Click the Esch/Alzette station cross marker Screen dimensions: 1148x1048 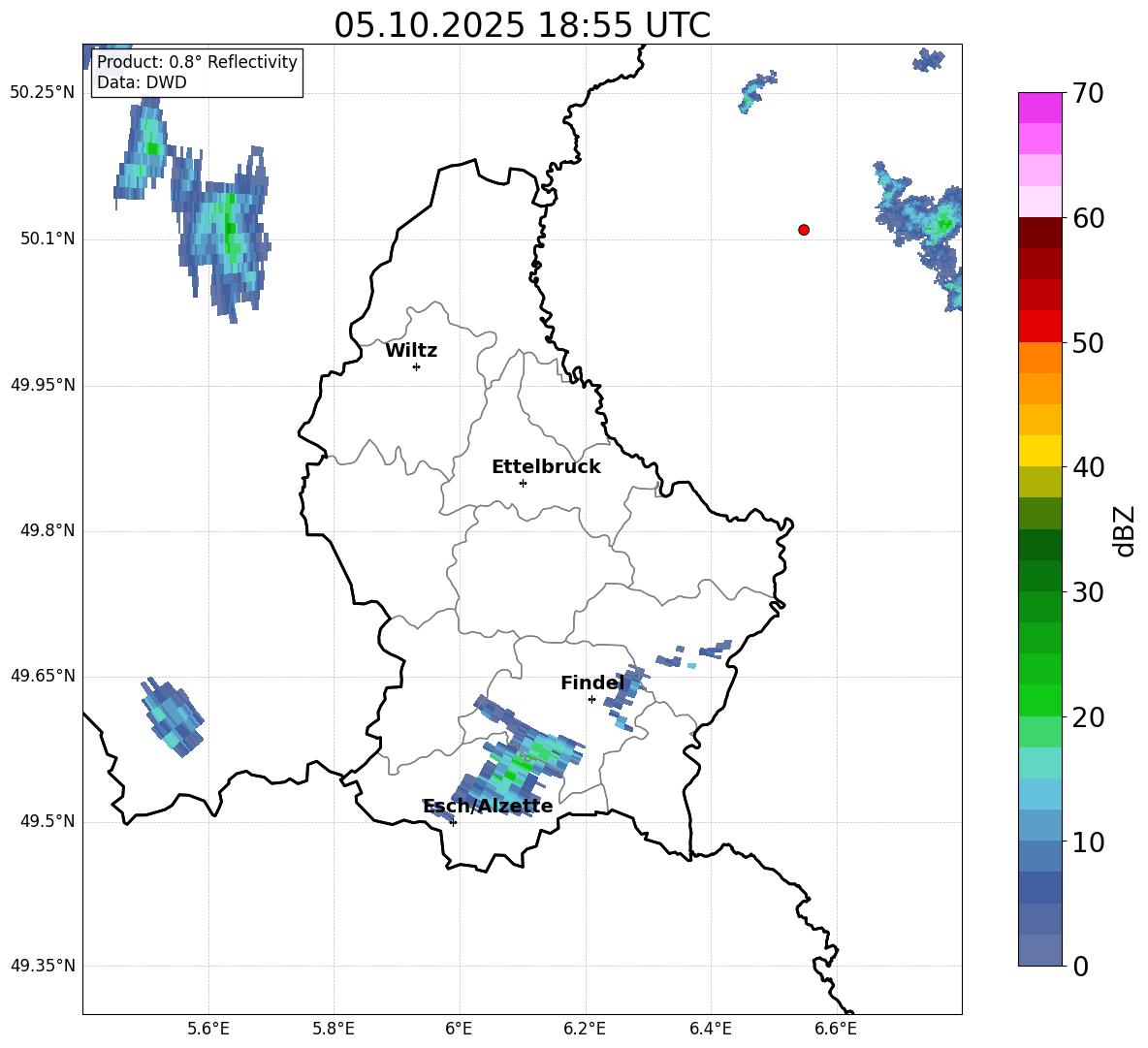tap(454, 822)
